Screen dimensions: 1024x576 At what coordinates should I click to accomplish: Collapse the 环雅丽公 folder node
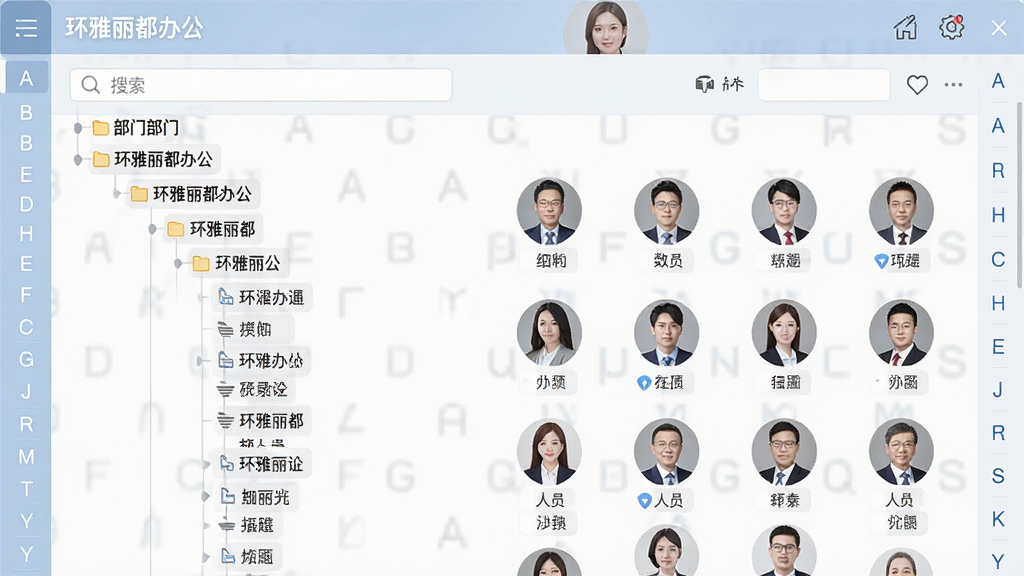[x=178, y=263]
